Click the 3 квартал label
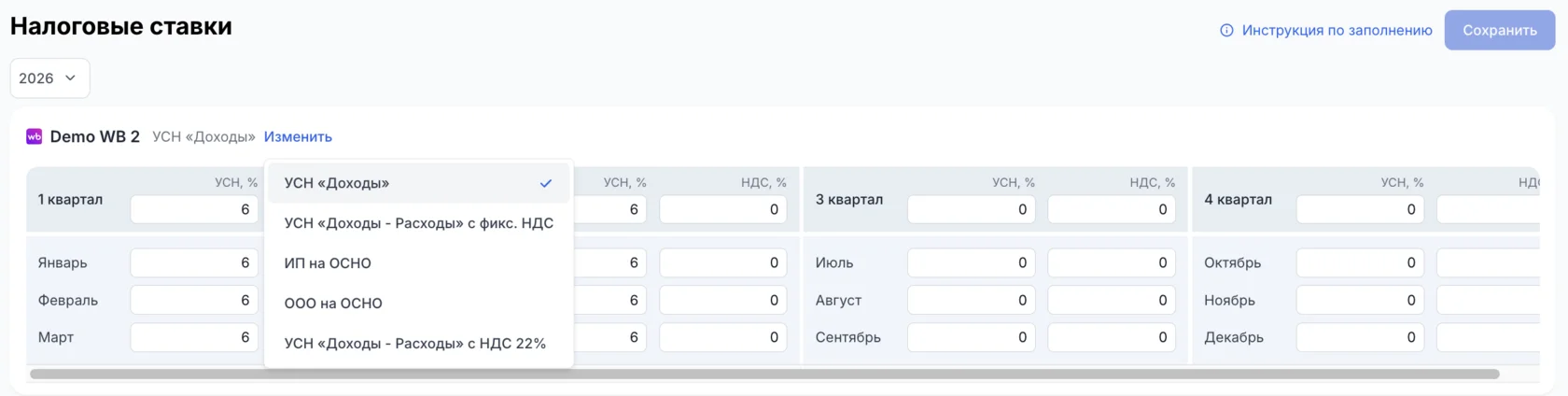Image resolution: width=1568 pixels, height=396 pixels. coord(848,199)
